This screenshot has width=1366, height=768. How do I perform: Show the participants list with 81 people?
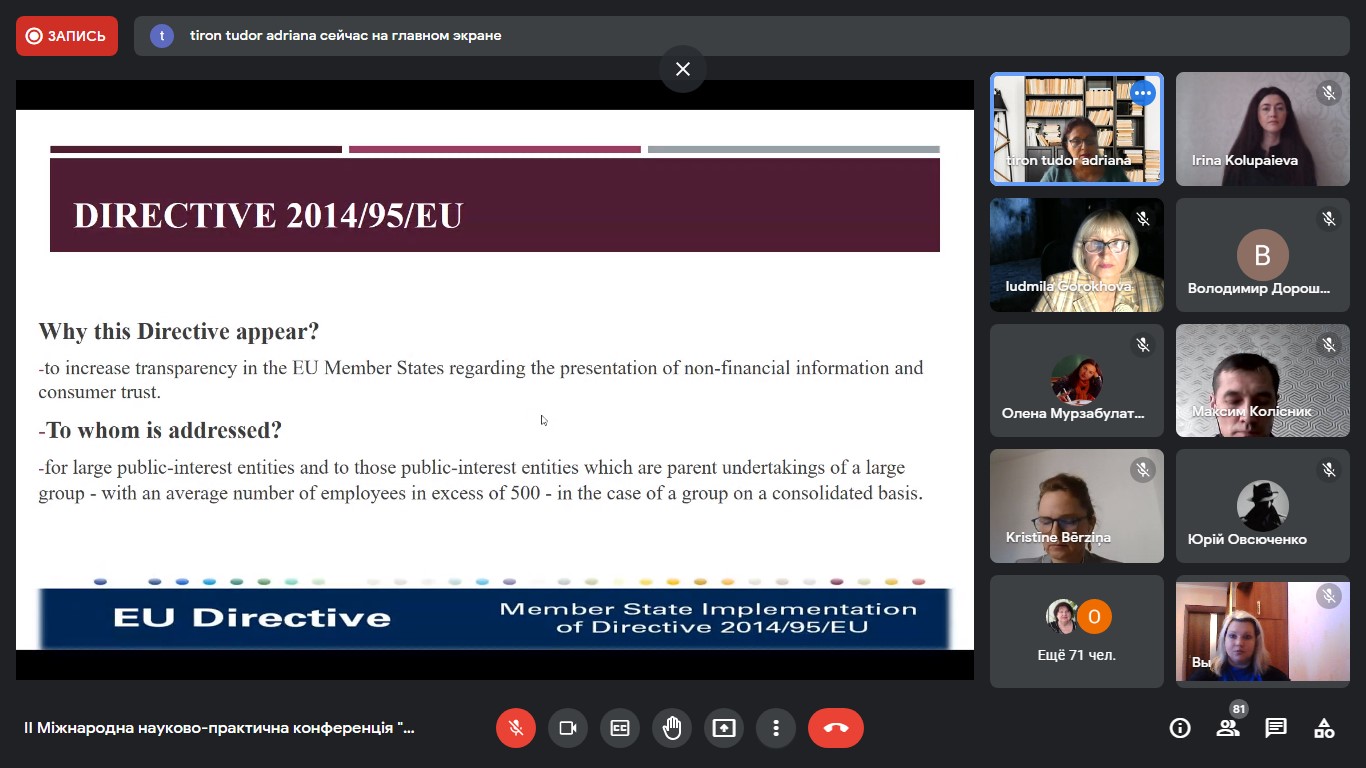pos(1228,728)
